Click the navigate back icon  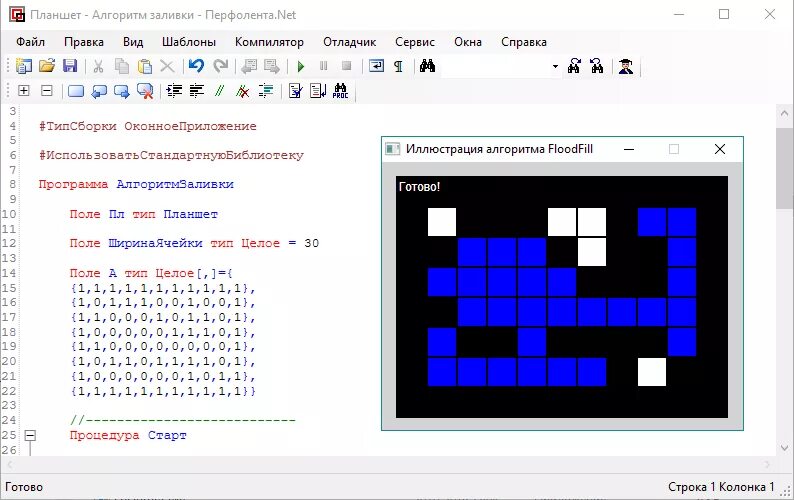249,66
